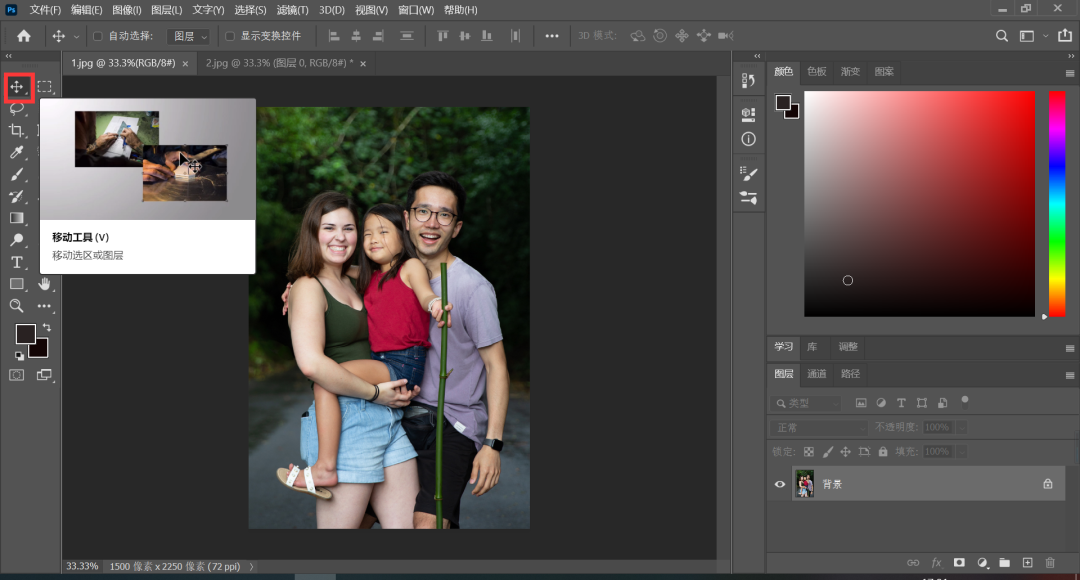This screenshot has height=580, width=1080.
Task: Open the Edit Toolbar three-dots button
Action: click(45, 306)
